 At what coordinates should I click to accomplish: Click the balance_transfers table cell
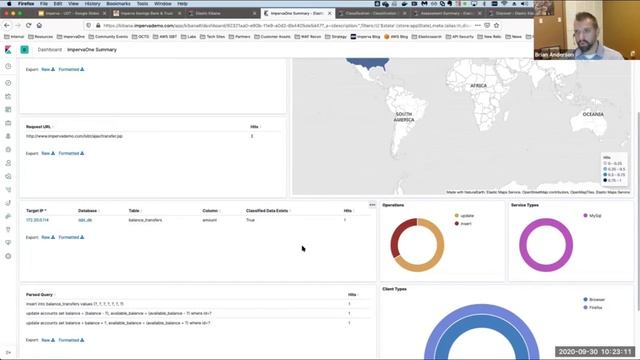point(145,220)
